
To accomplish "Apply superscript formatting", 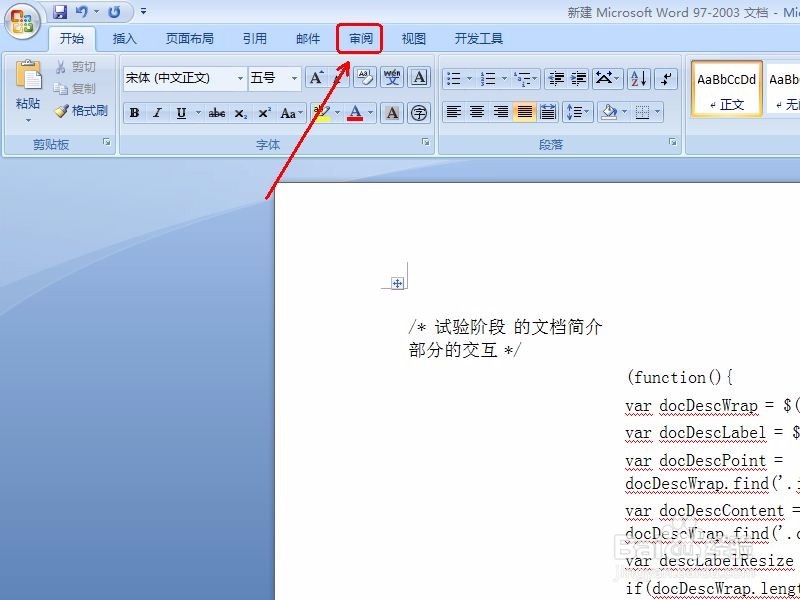I will [264, 113].
